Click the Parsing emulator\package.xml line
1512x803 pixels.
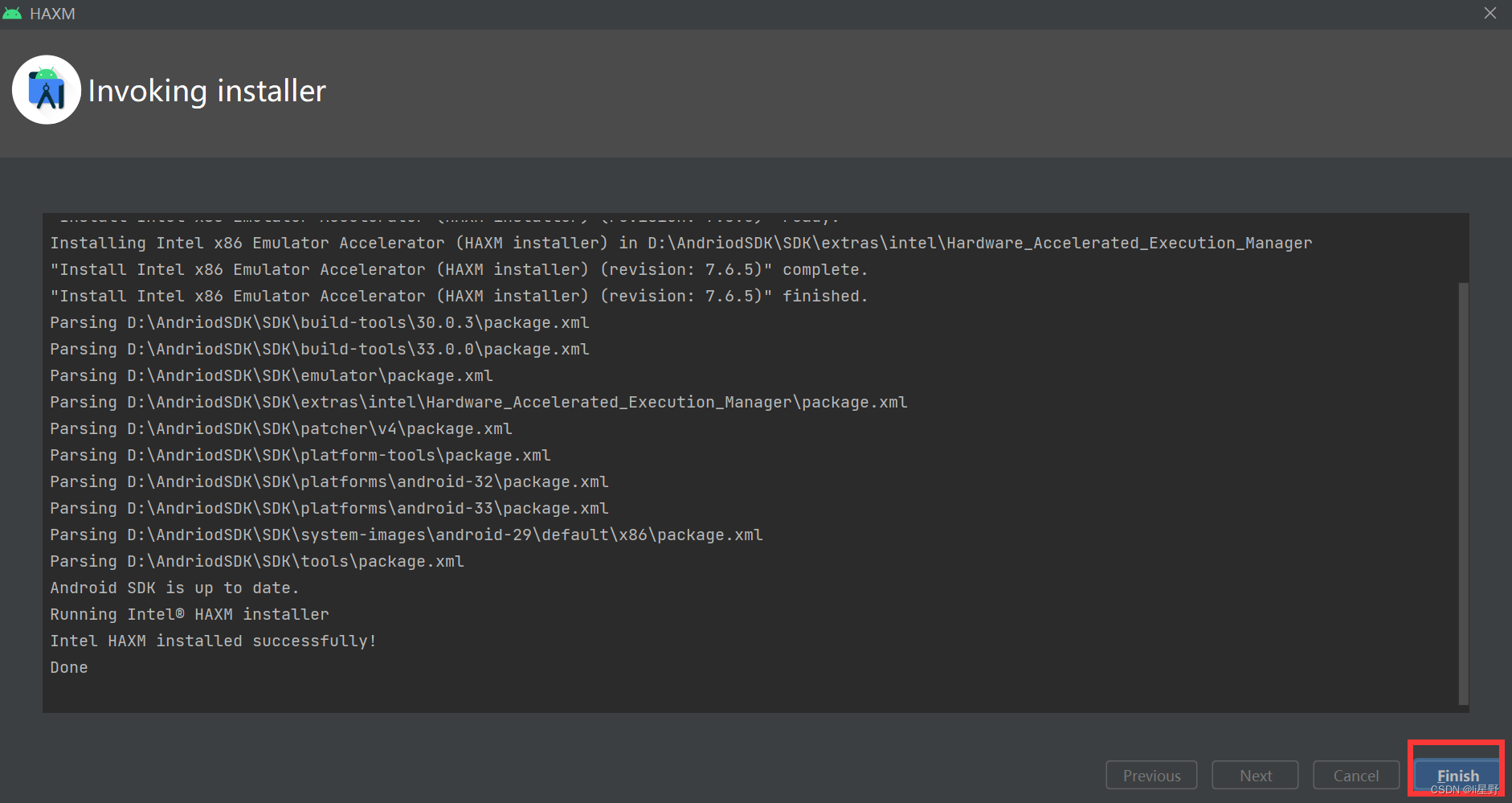(272, 375)
